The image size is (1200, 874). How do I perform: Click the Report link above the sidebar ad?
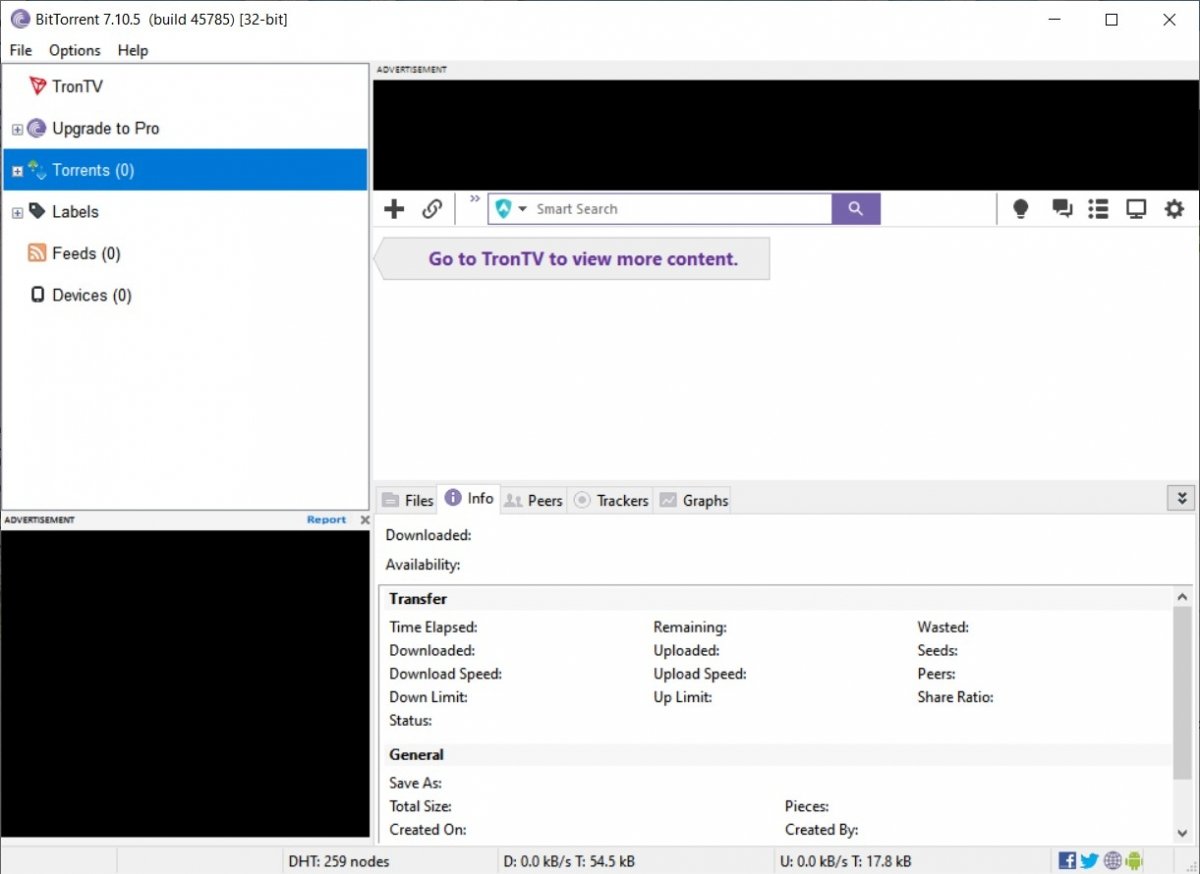click(326, 520)
